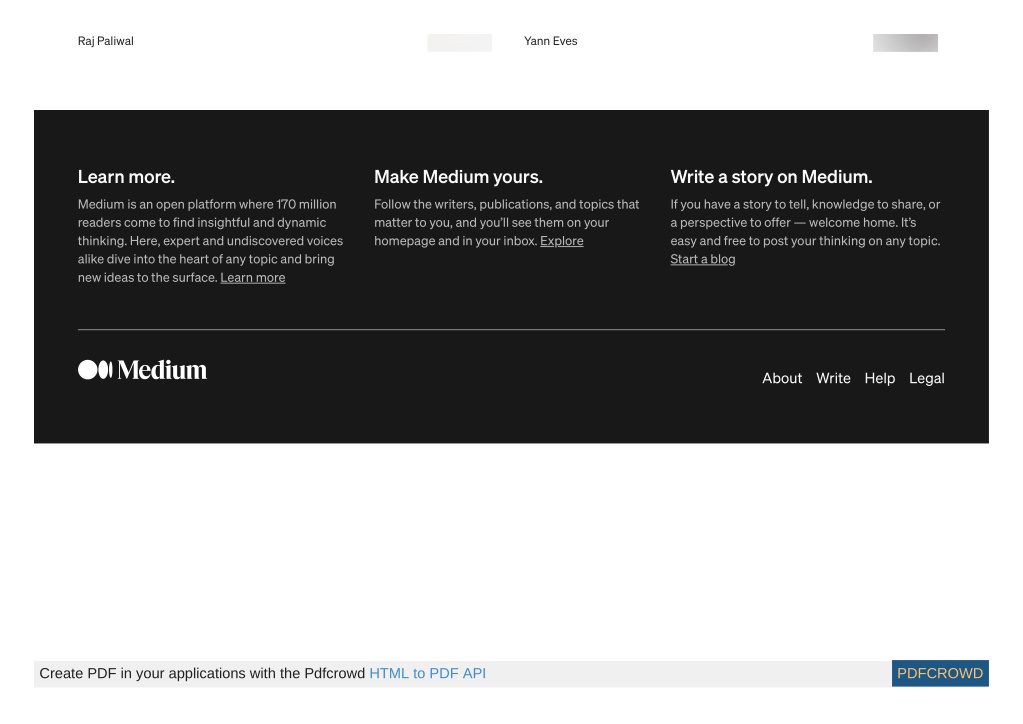The width and height of the screenshot is (1023, 724).
Task: Go to the About page
Action: 782,378
